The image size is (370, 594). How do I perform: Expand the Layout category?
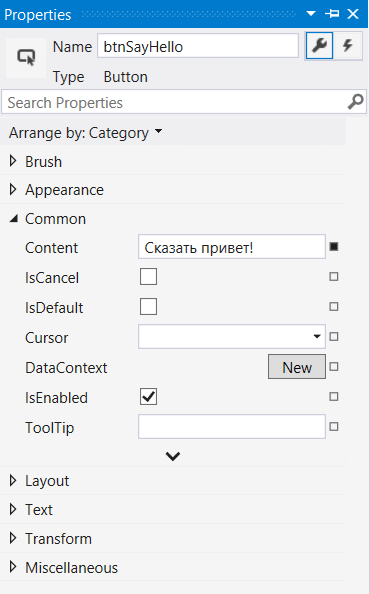[13, 480]
